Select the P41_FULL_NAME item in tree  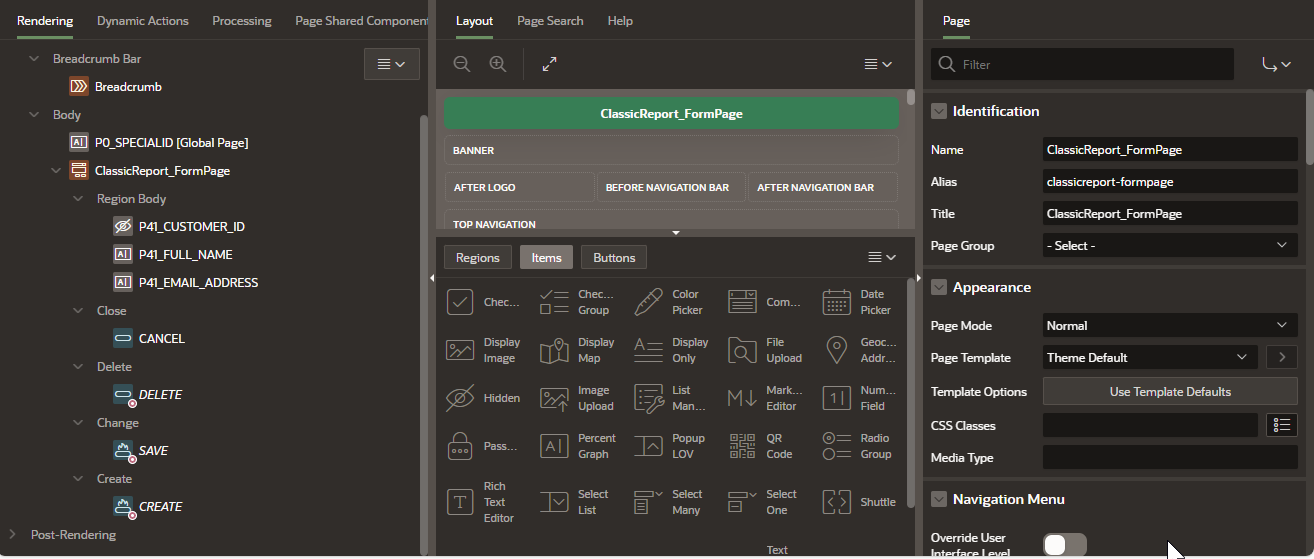(186, 255)
